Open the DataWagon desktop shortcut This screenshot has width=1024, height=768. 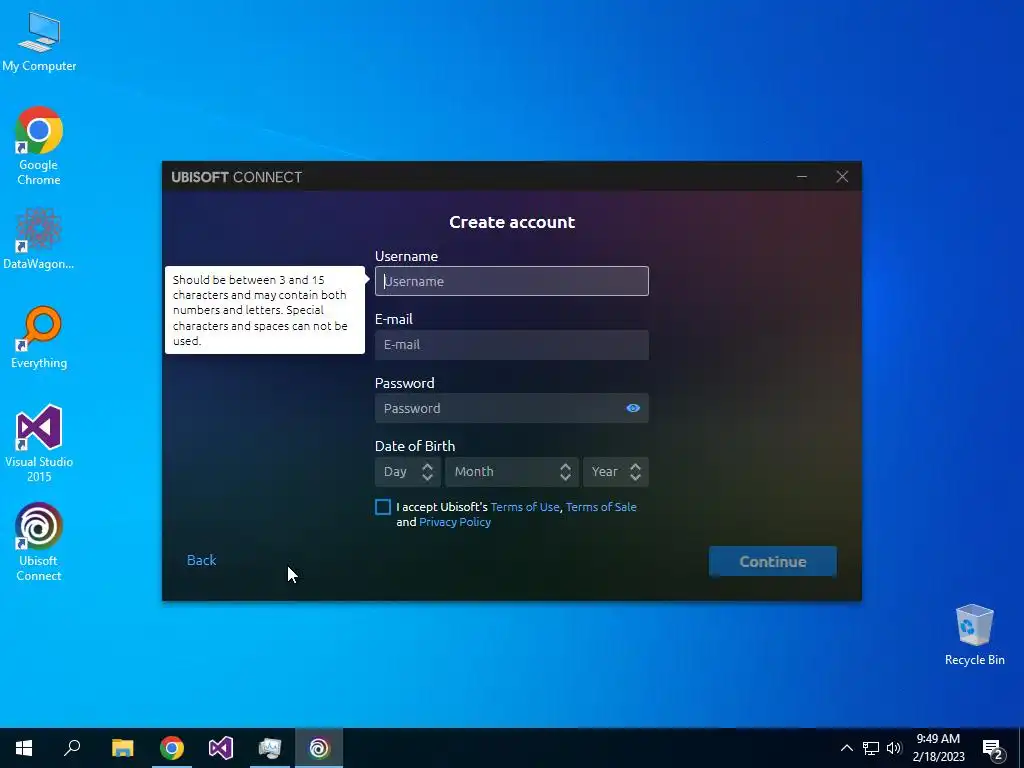point(39,239)
